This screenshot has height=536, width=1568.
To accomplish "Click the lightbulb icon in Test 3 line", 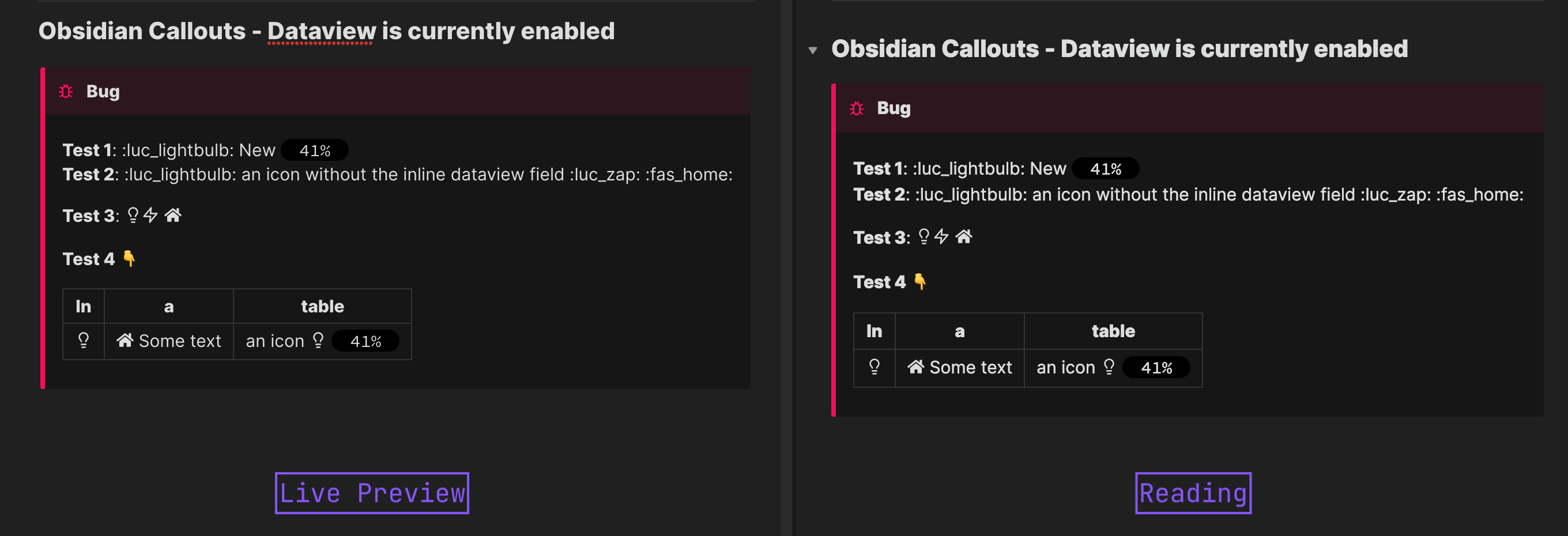I will 133,216.
